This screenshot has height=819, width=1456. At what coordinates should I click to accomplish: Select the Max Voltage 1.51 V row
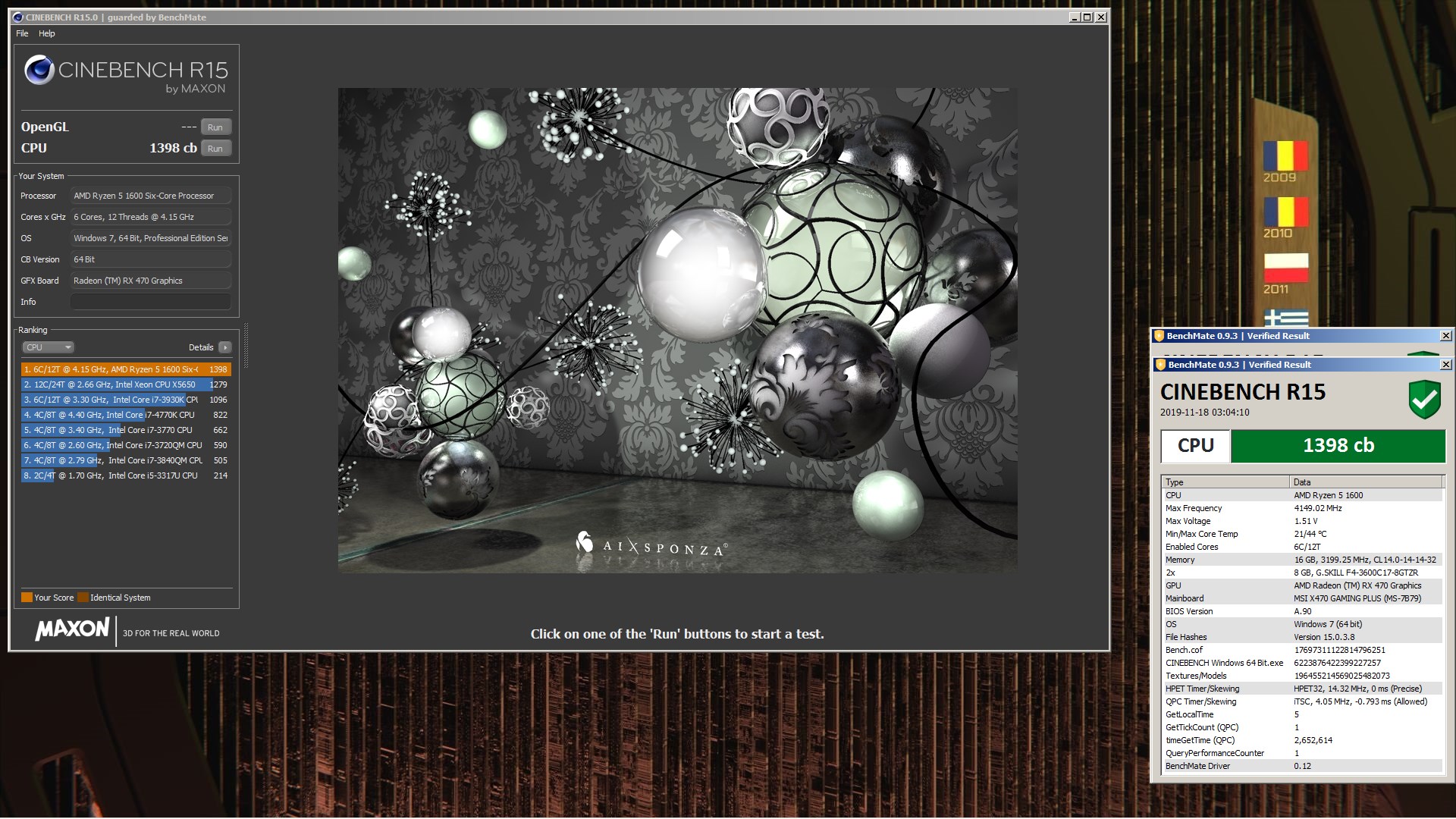pos(1302,521)
